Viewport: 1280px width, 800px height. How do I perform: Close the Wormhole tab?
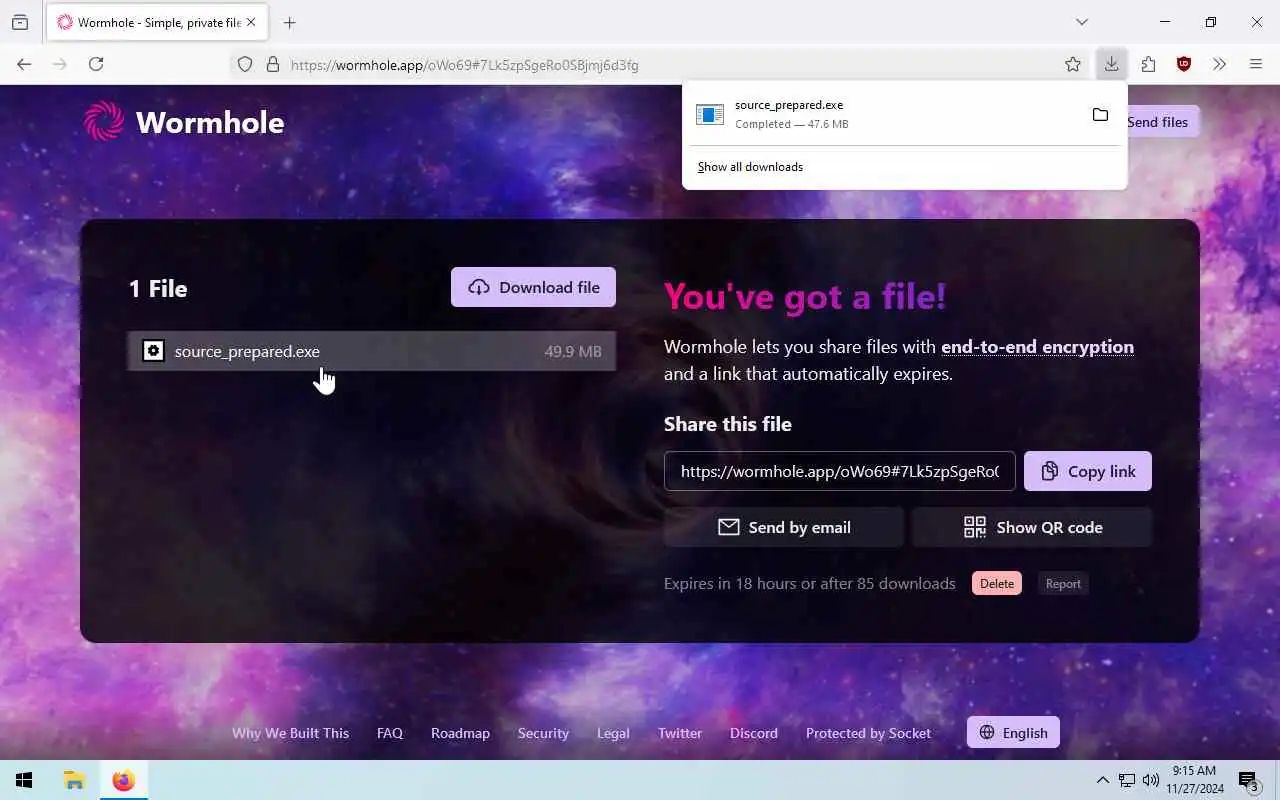251,22
